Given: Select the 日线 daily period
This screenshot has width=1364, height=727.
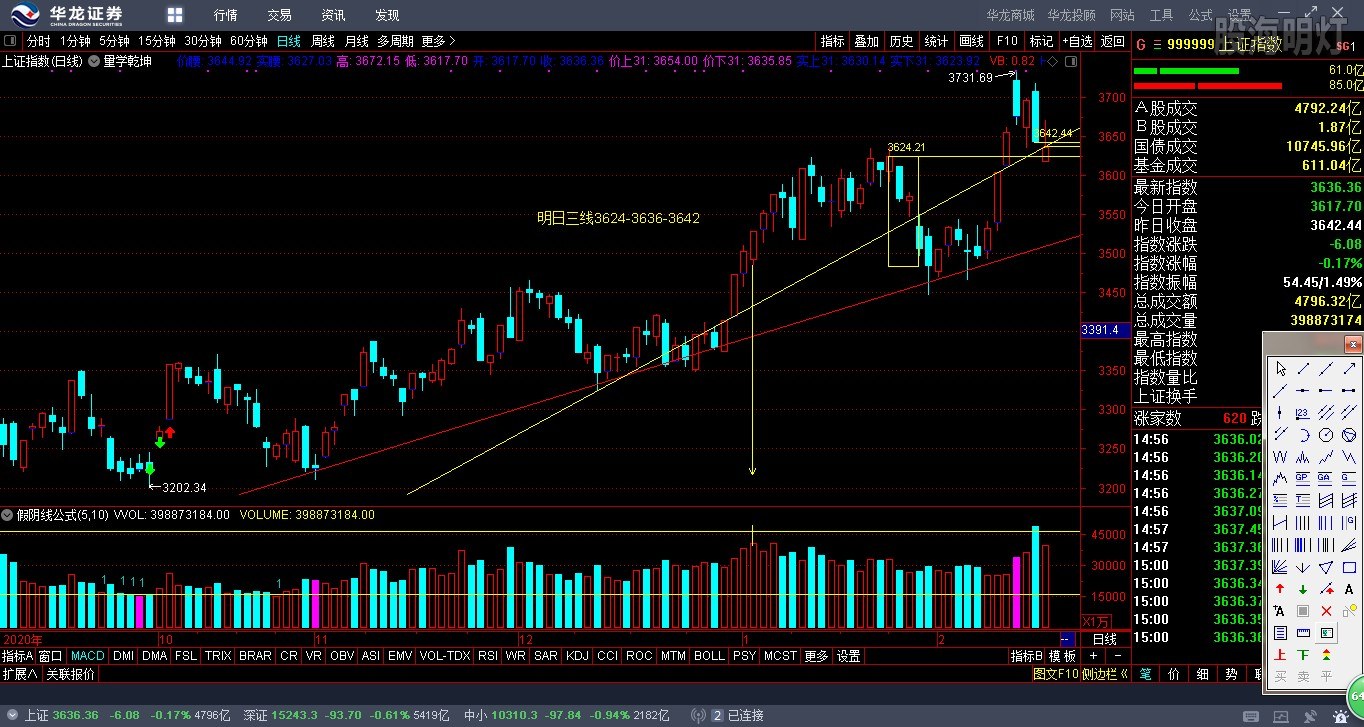Looking at the screenshot, I should (x=289, y=41).
